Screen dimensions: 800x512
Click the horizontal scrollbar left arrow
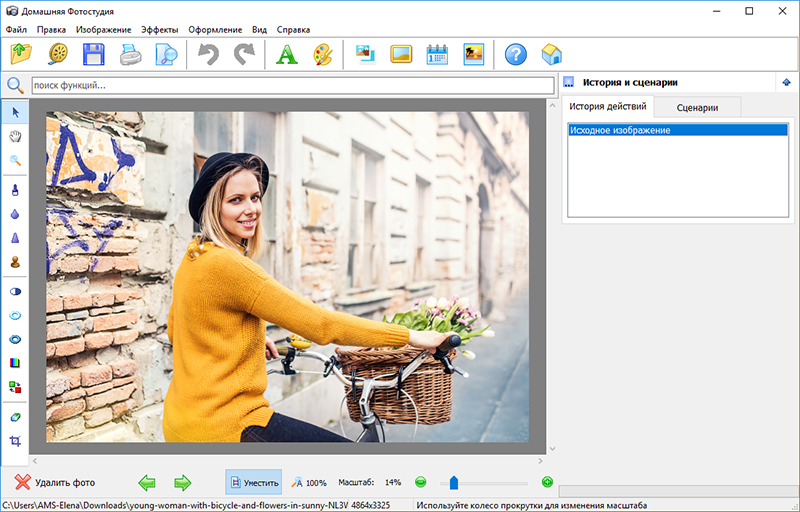pos(35,460)
